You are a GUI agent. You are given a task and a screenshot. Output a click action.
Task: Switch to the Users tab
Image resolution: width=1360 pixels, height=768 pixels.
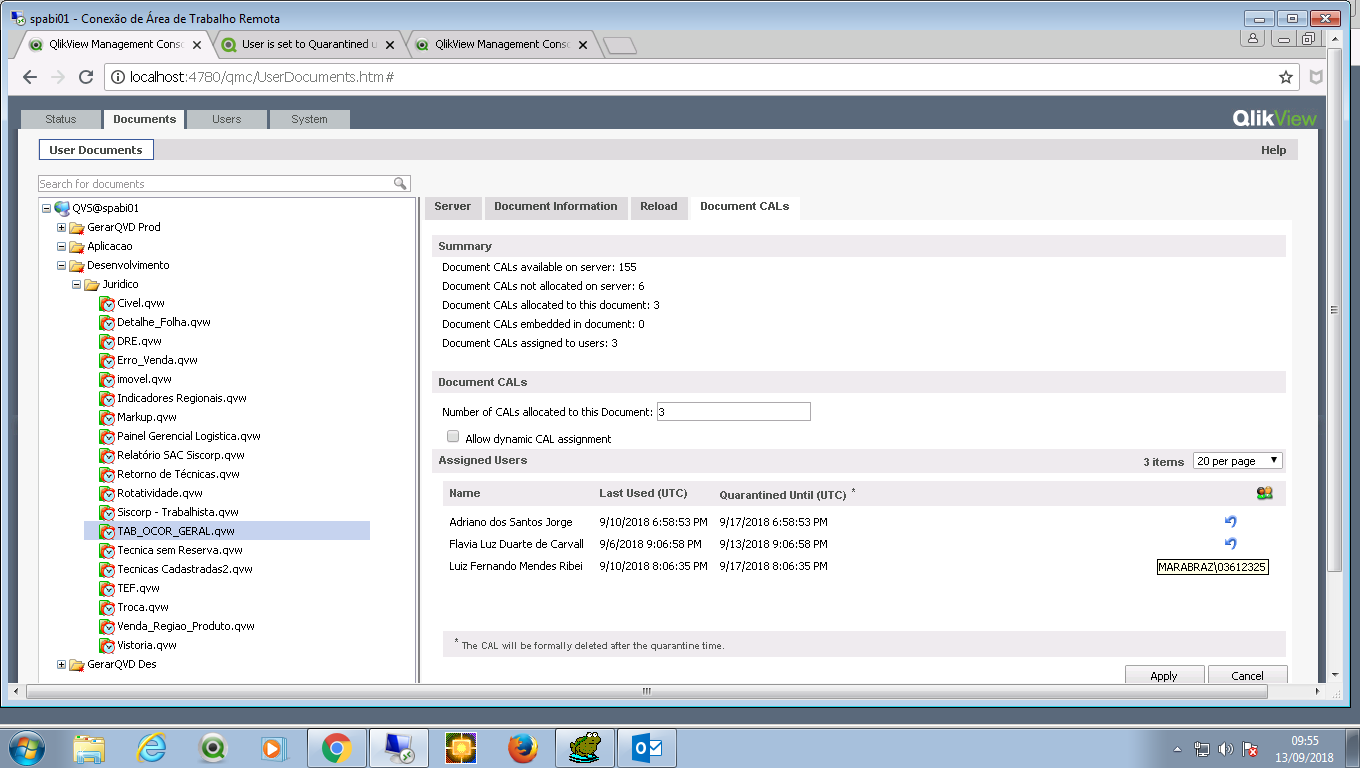227,119
